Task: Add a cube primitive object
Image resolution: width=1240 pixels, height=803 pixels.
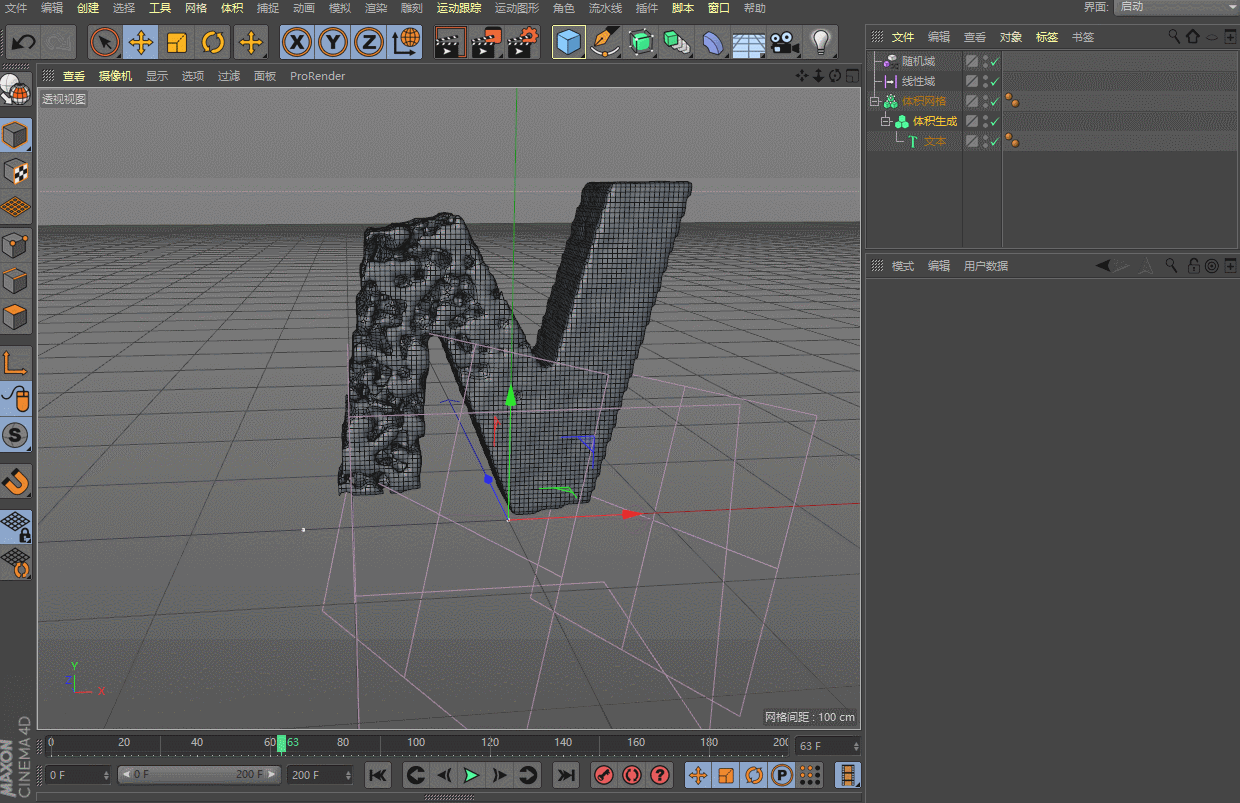Action: [x=568, y=42]
